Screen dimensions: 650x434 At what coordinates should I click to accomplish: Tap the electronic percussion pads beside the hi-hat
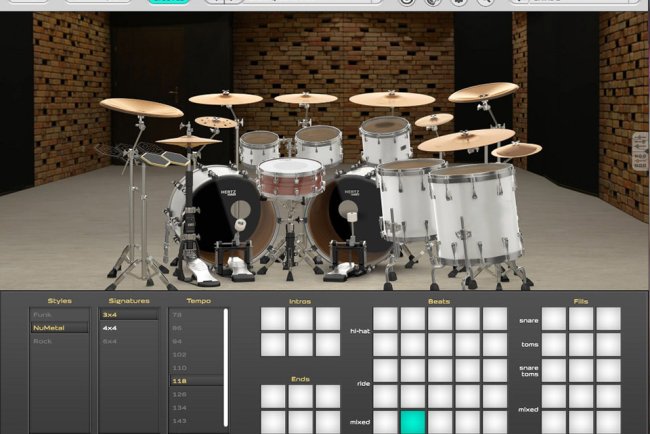[165, 158]
